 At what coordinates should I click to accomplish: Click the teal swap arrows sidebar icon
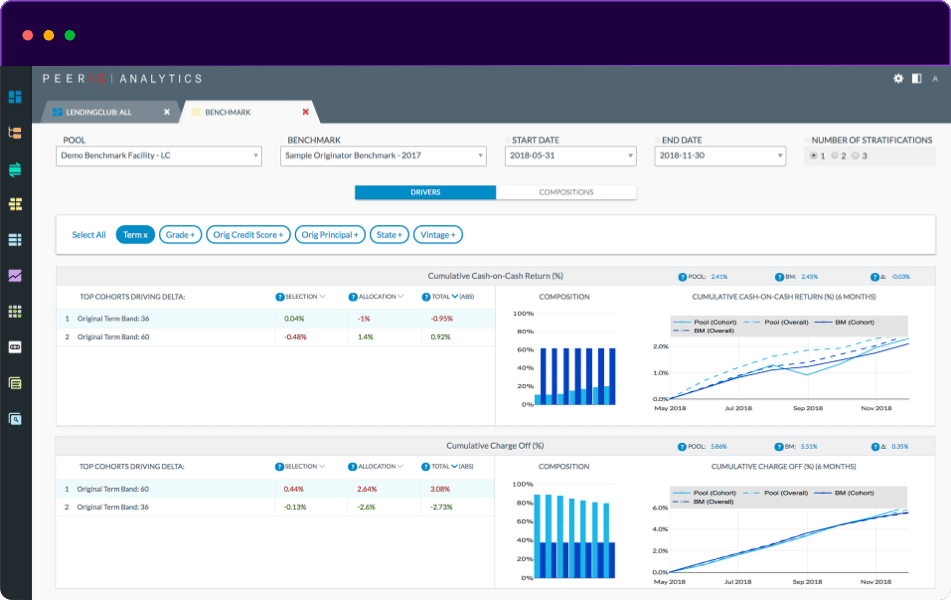[15, 169]
